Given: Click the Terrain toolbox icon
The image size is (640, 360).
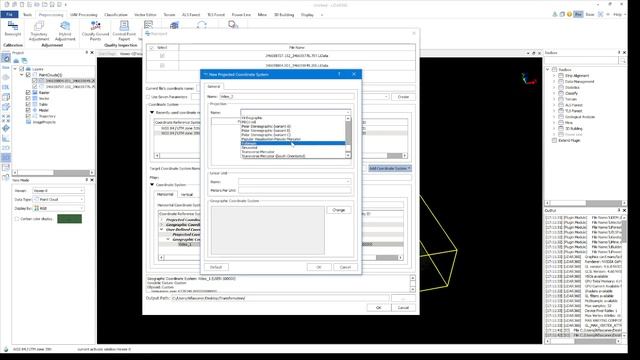Looking at the screenshot, I should click(561, 99).
